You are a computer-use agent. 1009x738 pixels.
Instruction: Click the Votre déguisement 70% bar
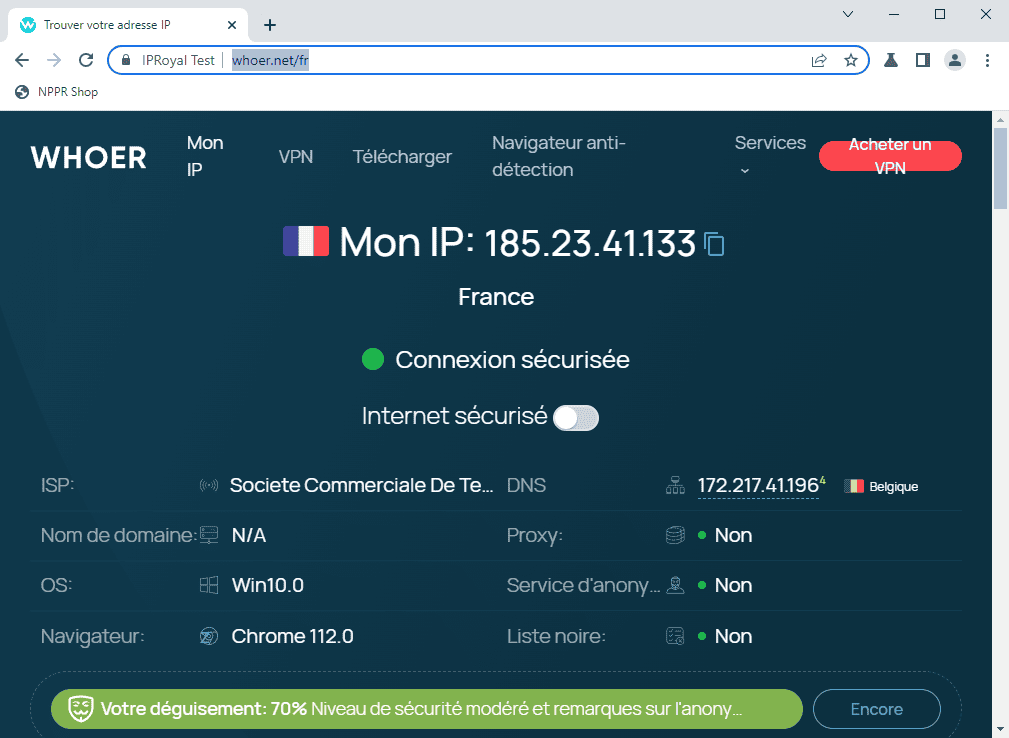(427, 709)
